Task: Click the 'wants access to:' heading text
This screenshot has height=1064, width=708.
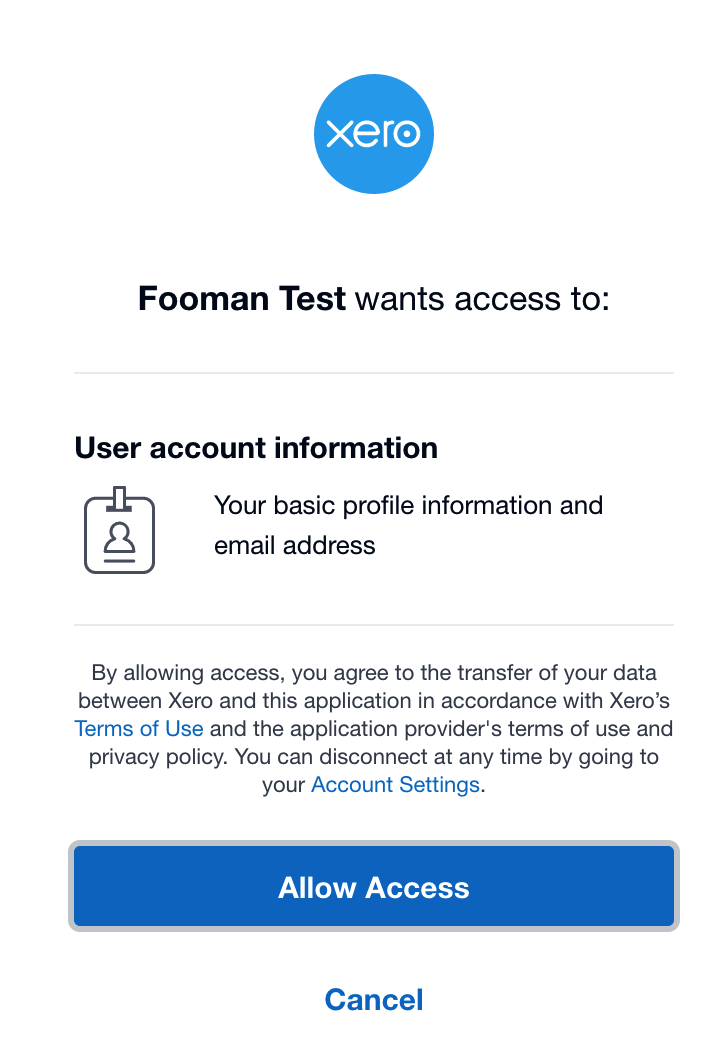Action: [482, 298]
